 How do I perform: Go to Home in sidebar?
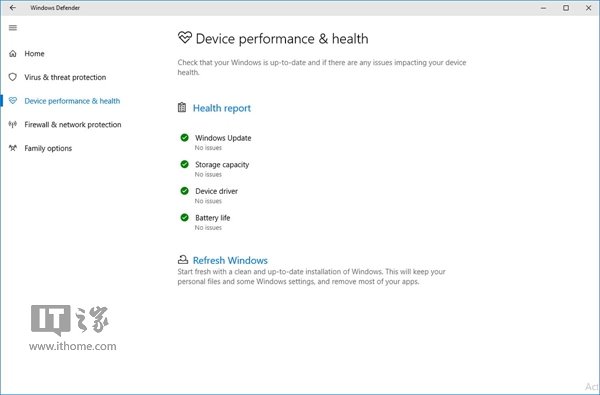(34, 54)
